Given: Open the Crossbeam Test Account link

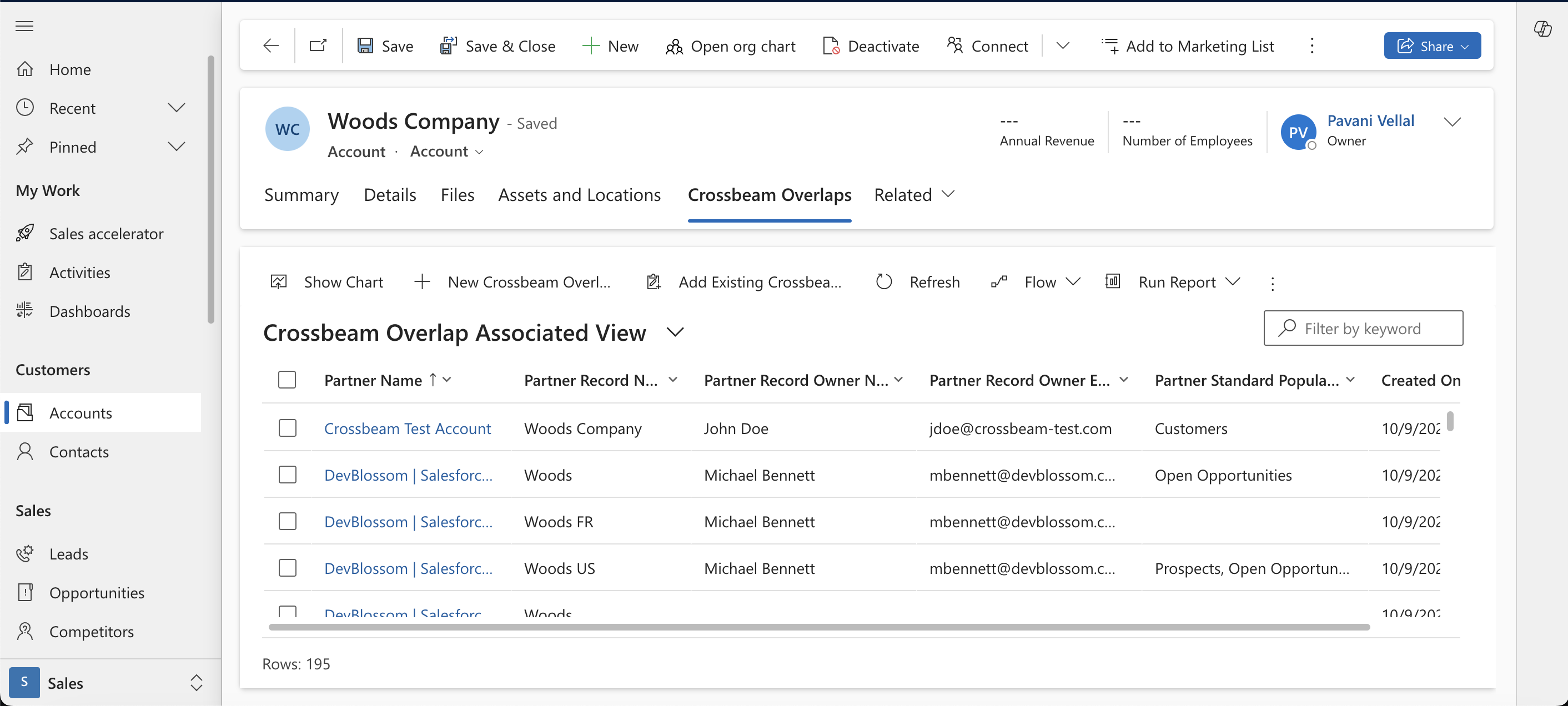Looking at the screenshot, I should [x=407, y=428].
